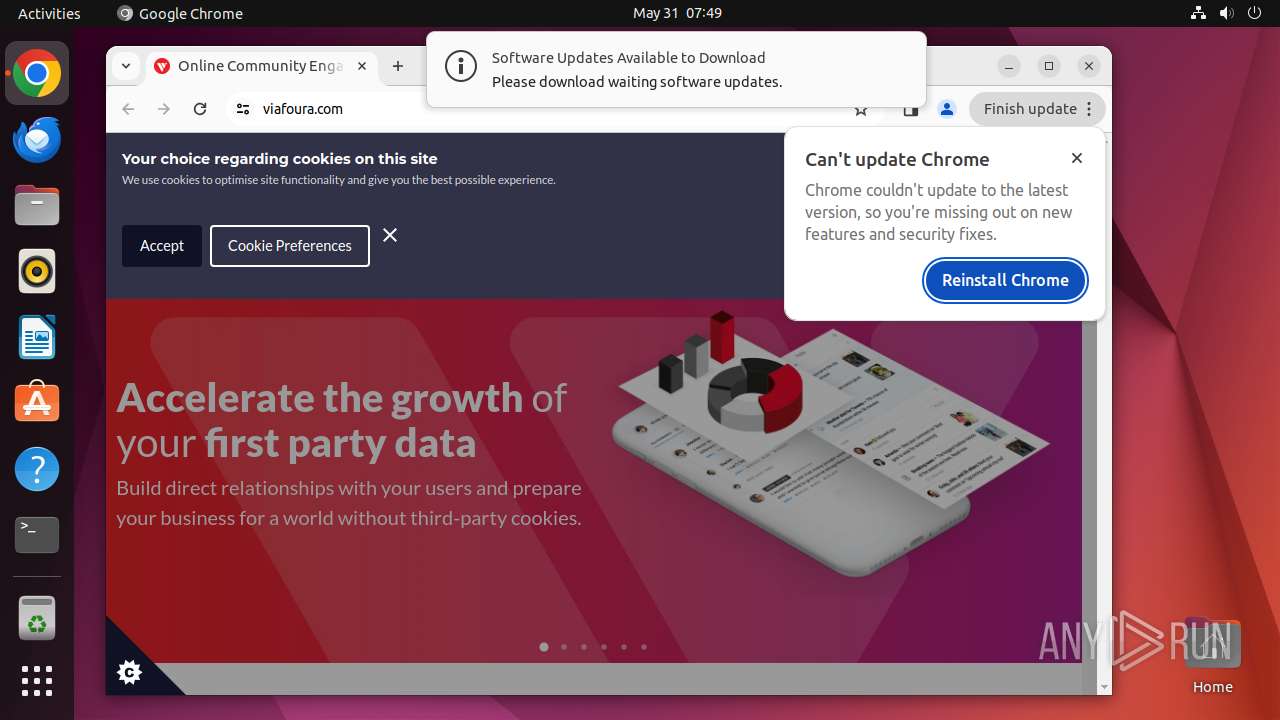Launch Thunderbird Mail from the dock
1280x720 pixels.
37,139
